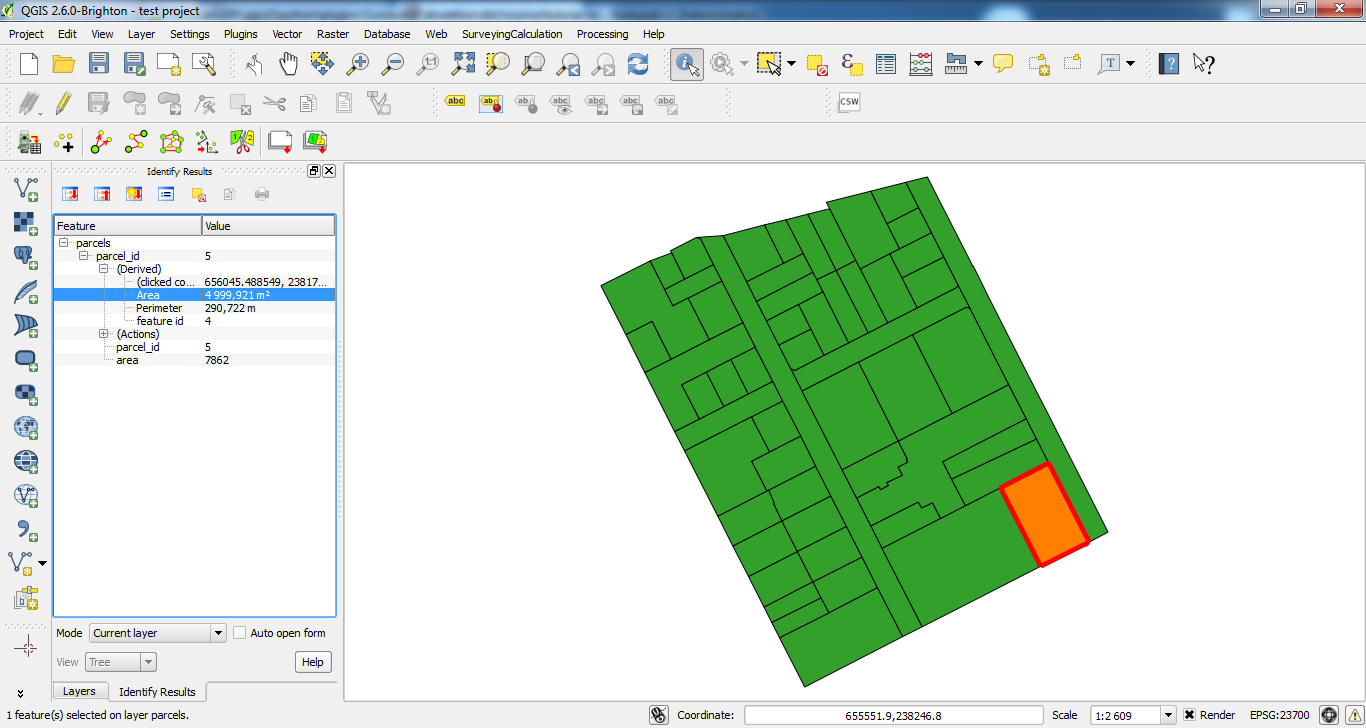Toggle the Render checkbox in status bar
This screenshot has width=1366, height=728.
[1189, 715]
